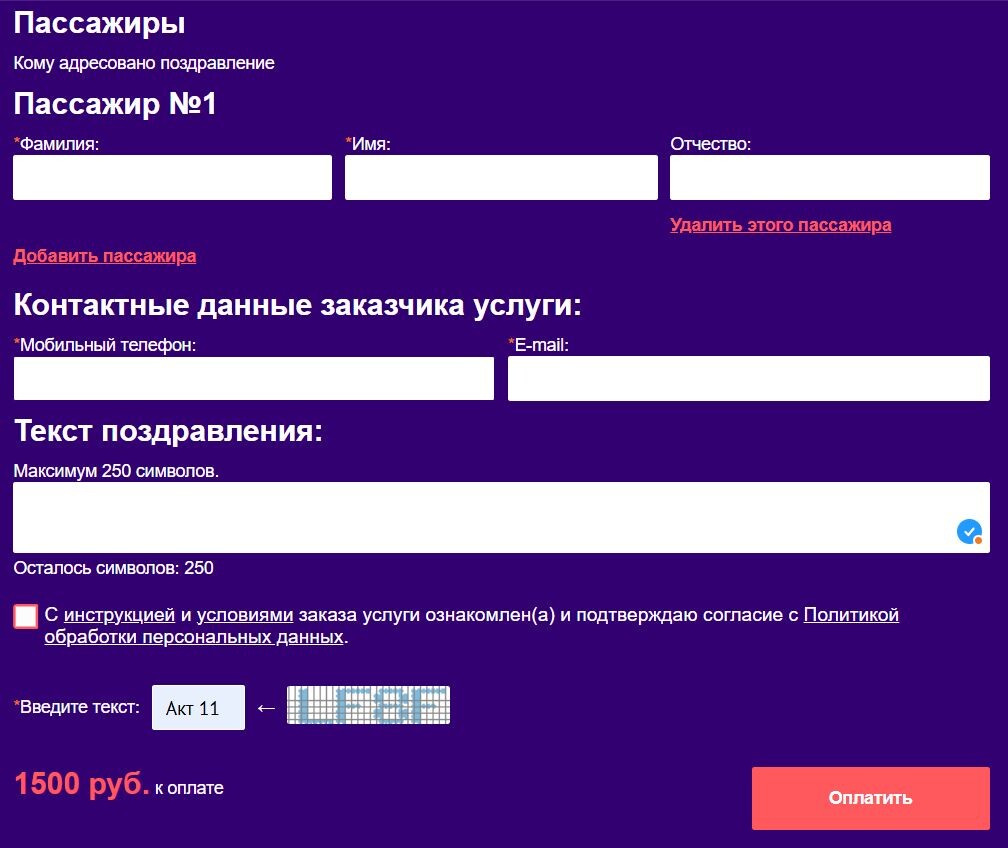1008x848 pixels.
Task: Click the Пассажиры page heading
Action: pyautogui.click(x=99, y=23)
